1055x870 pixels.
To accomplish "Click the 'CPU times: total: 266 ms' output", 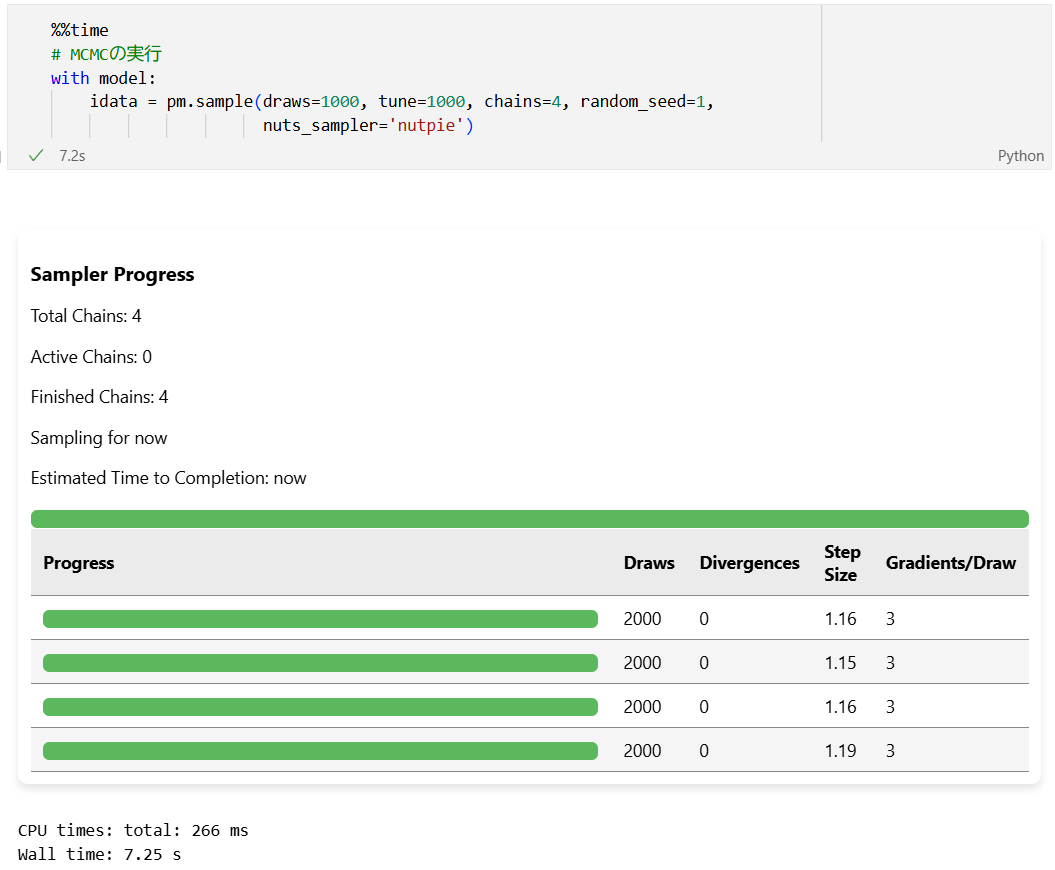I will point(133,830).
